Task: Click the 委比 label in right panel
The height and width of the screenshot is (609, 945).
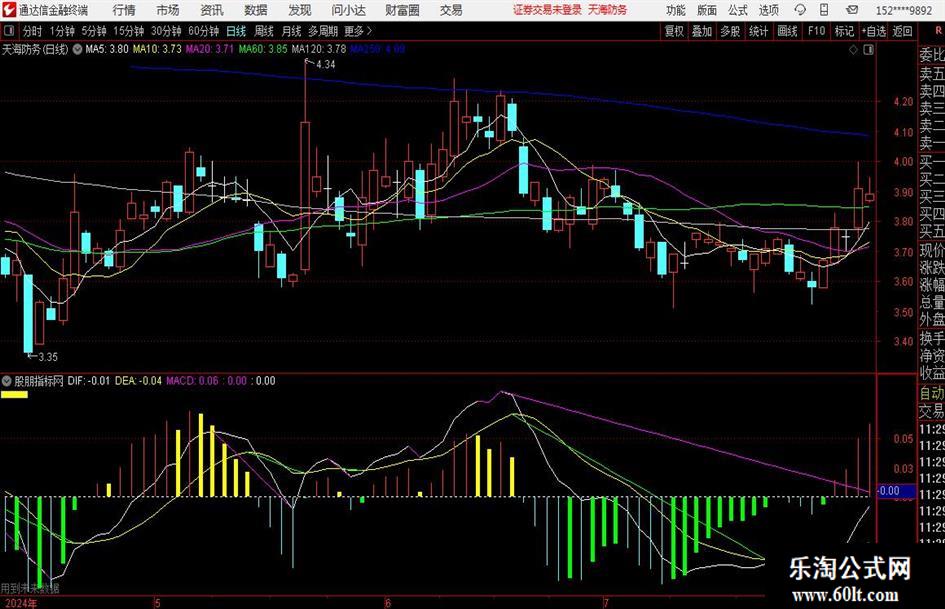Action: point(932,55)
